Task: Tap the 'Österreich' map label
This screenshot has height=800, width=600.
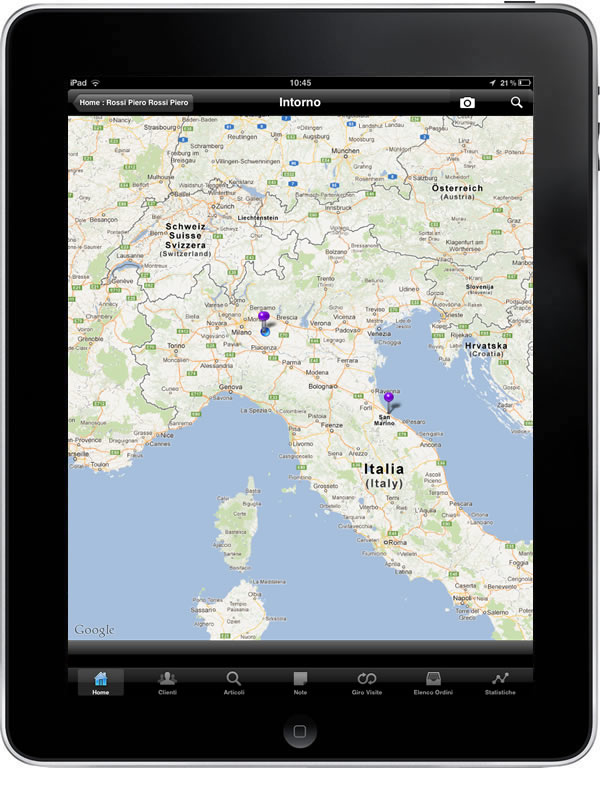Action: point(457,188)
